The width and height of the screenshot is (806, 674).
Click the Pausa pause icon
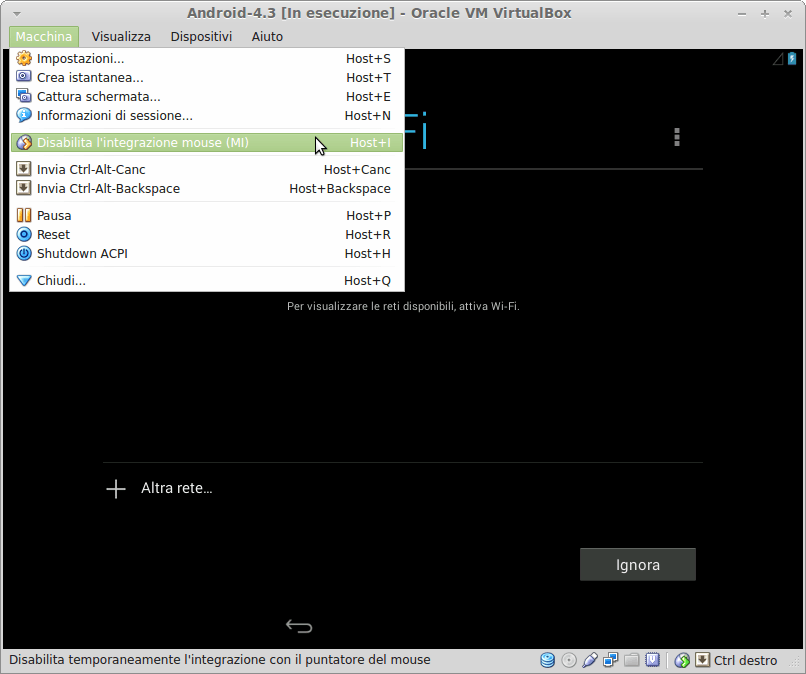tap(24, 215)
